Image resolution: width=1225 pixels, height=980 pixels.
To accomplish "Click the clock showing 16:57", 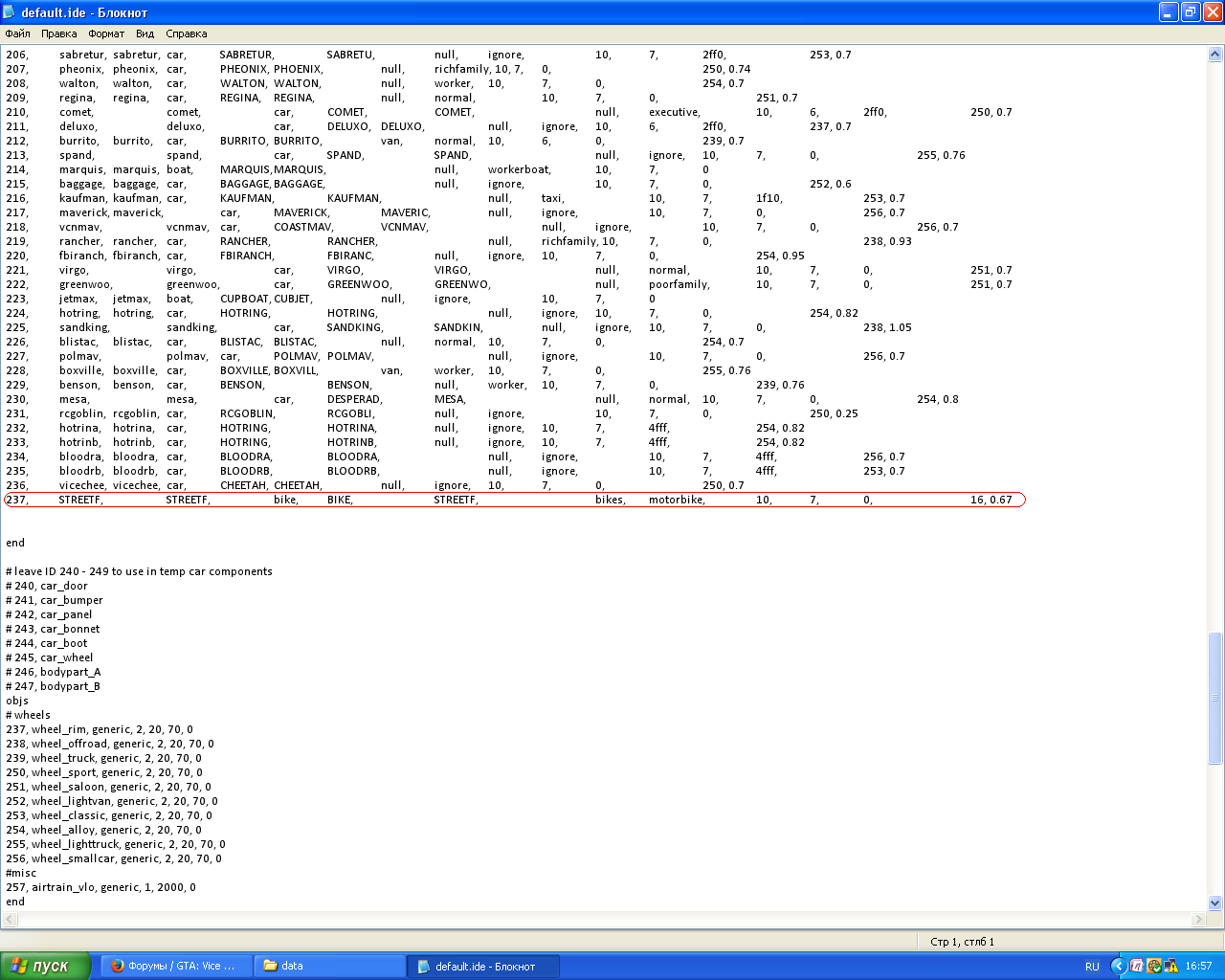I will tap(1198, 967).
